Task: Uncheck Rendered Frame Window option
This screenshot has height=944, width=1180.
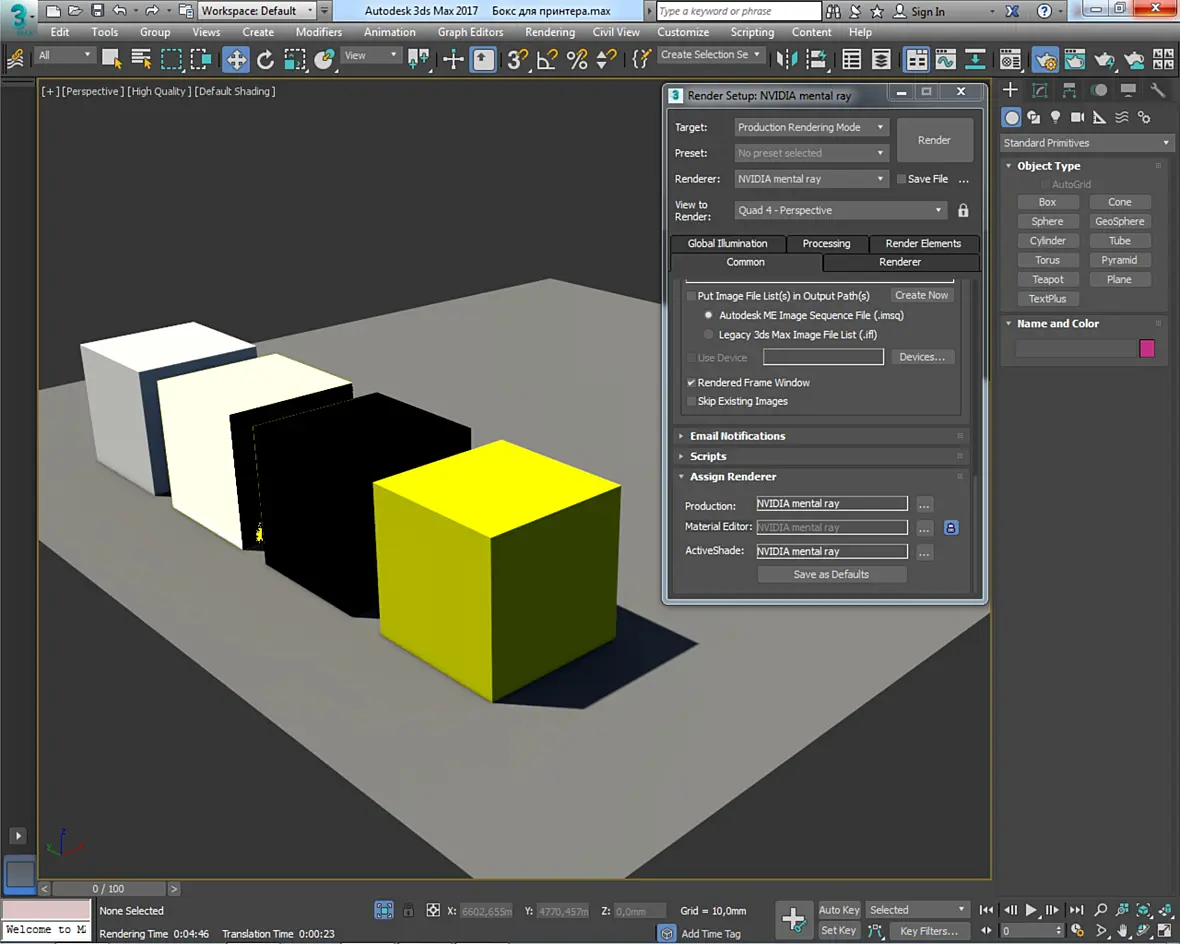Action: (x=691, y=382)
